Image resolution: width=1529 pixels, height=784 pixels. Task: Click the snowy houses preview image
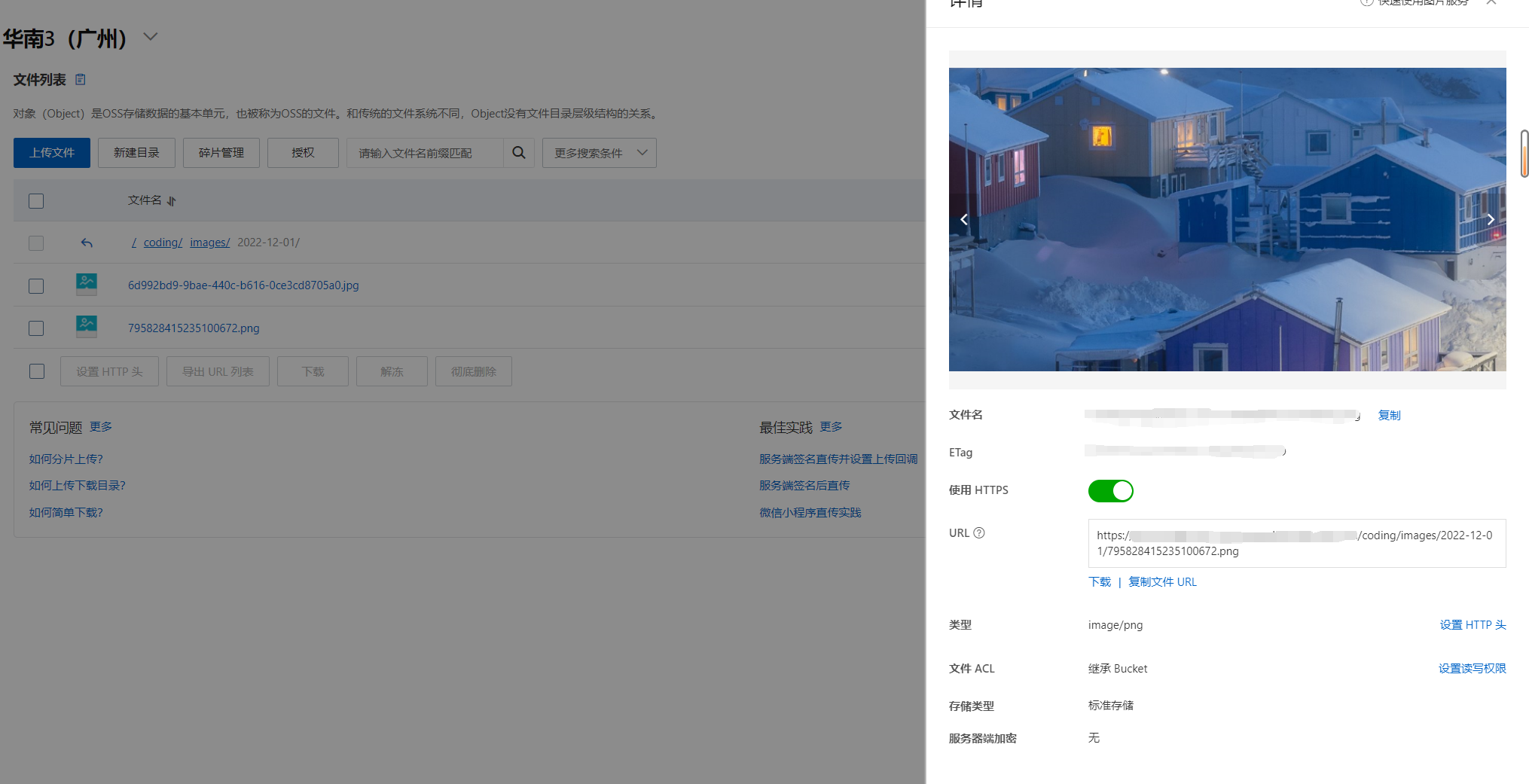[x=1227, y=219]
